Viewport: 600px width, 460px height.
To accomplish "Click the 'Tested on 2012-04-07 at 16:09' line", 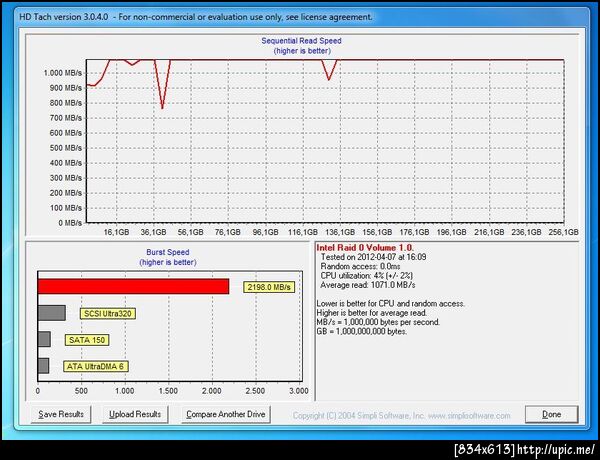I will tap(373, 257).
